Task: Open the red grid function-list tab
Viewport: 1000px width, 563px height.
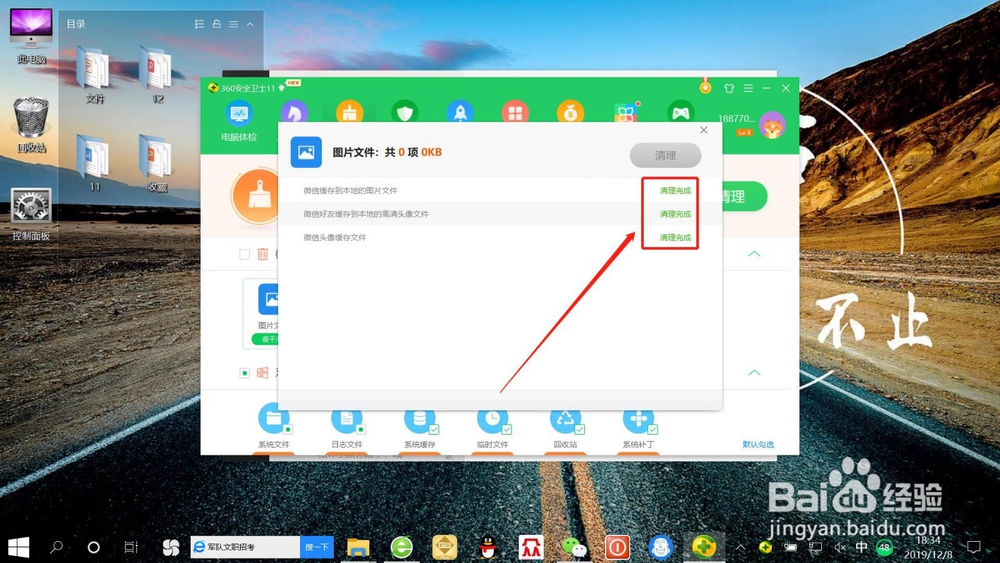Action: coord(515,112)
